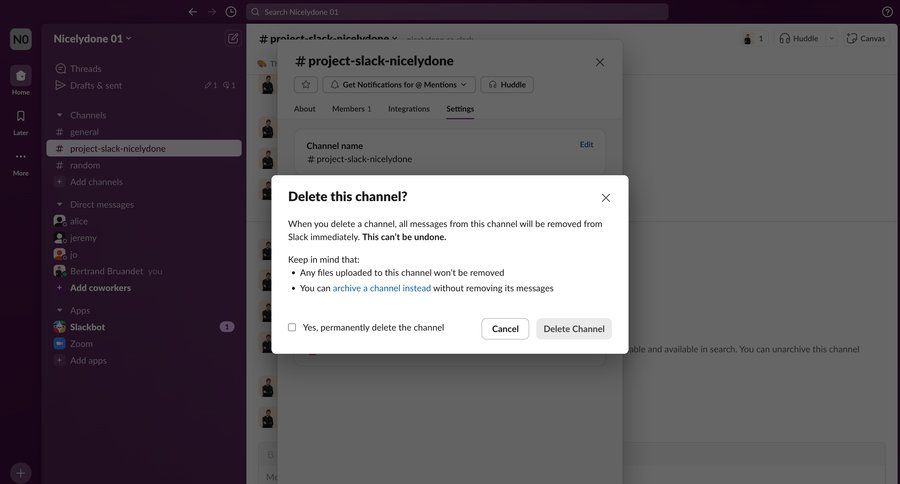Click the Later bookmark icon
The width and height of the screenshot is (900, 484).
pyautogui.click(x=21, y=116)
